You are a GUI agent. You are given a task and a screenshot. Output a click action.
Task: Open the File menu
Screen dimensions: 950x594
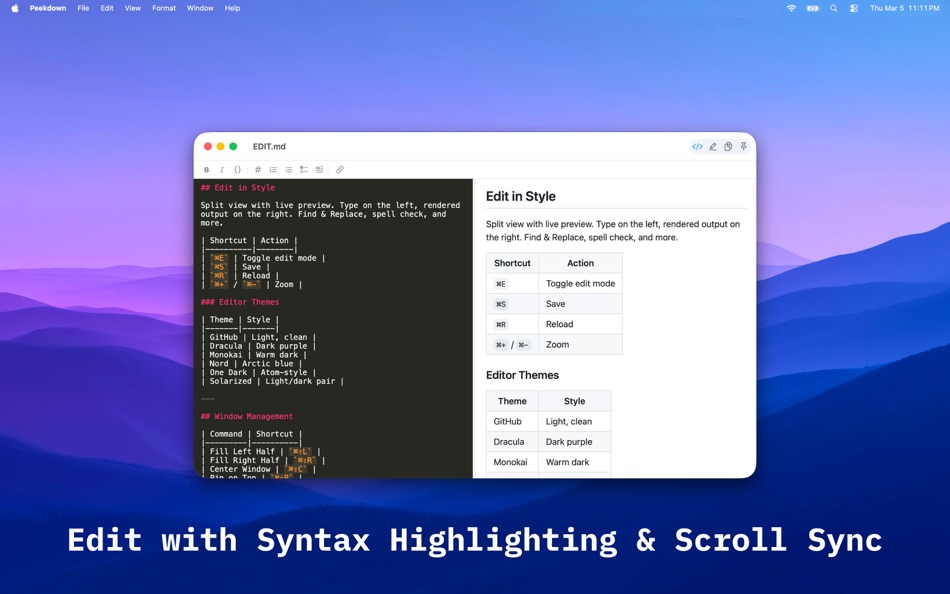click(x=83, y=8)
